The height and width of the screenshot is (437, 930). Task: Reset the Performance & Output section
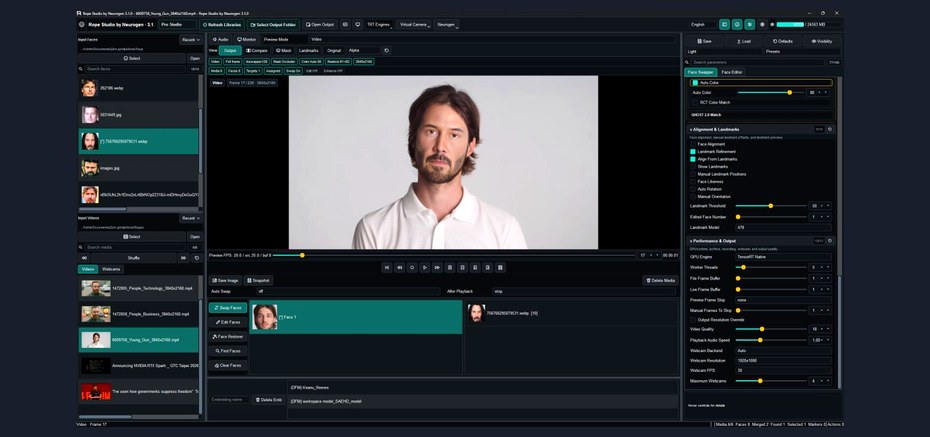[x=830, y=241]
